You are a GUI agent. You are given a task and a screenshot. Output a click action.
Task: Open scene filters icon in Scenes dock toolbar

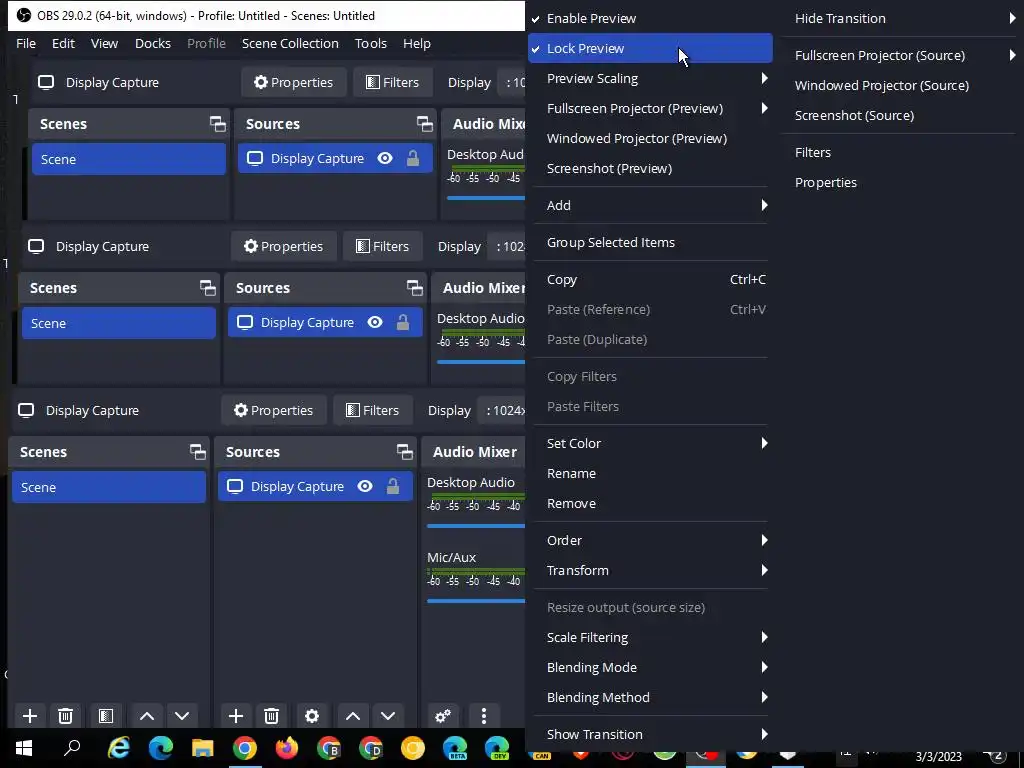coord(106,716)
